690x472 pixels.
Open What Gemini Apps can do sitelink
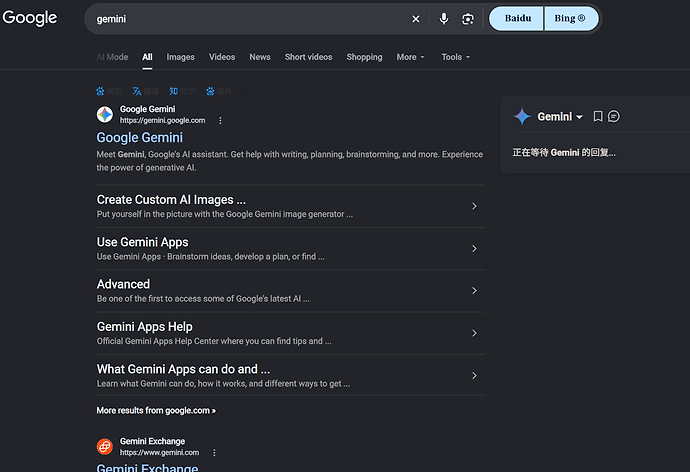[x=183, y=369]
